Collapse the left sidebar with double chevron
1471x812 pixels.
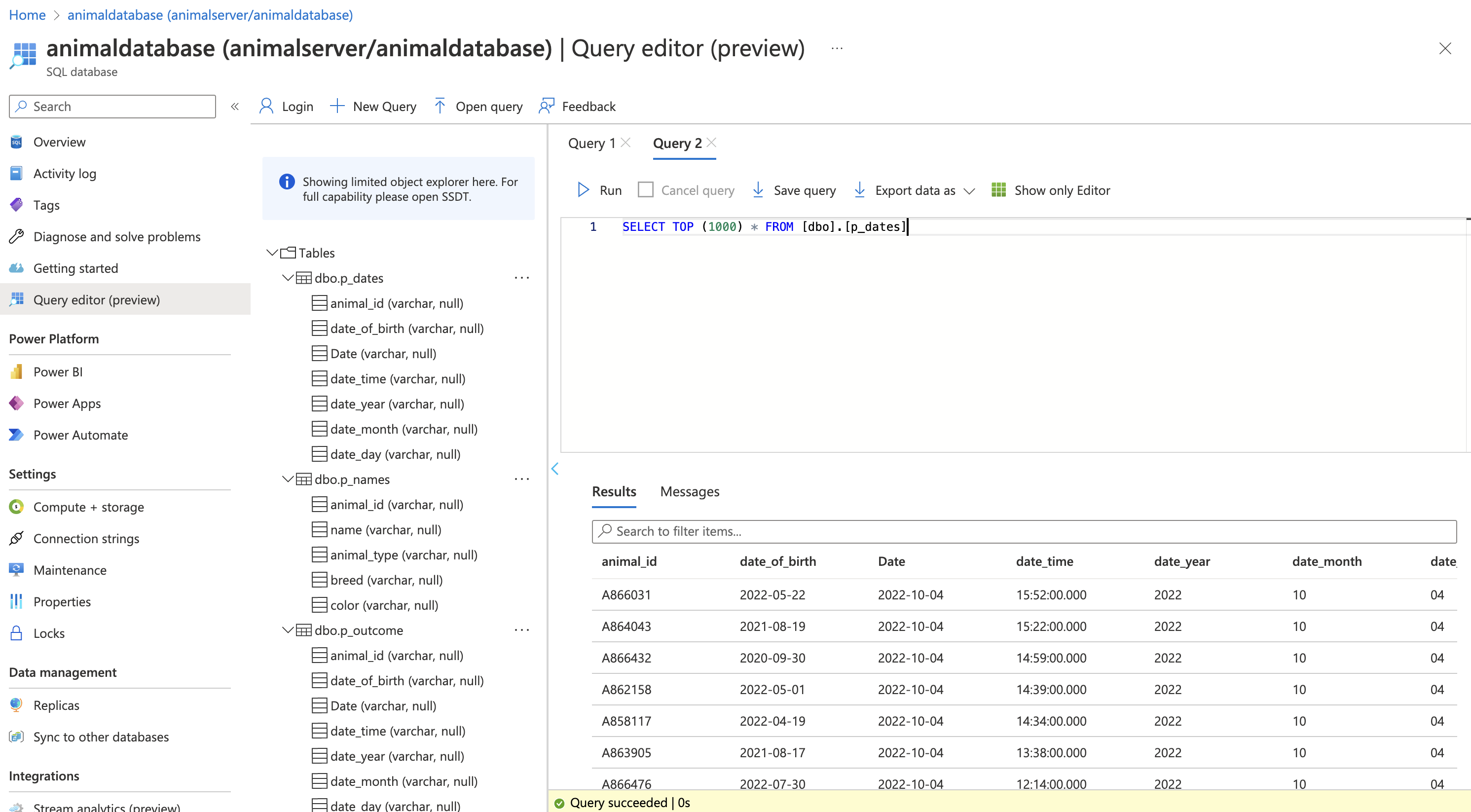(235, 106)
